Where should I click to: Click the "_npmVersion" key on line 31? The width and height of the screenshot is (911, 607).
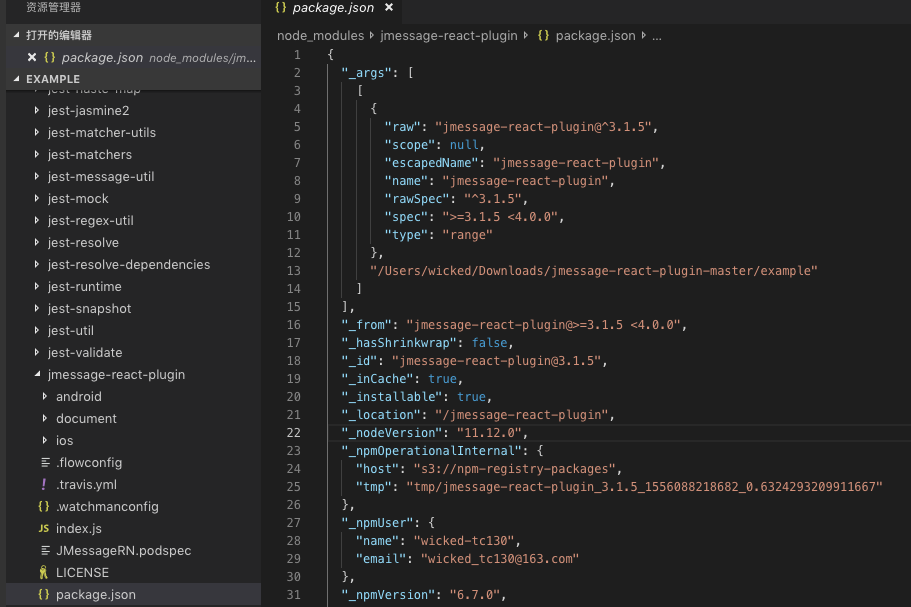point(388,595)
